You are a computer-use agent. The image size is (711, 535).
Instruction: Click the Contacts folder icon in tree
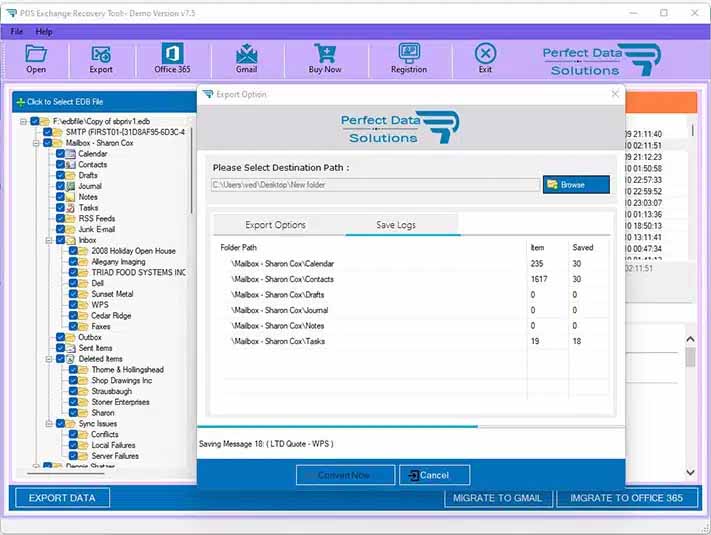pyautogui.click(x=70, y=165)
